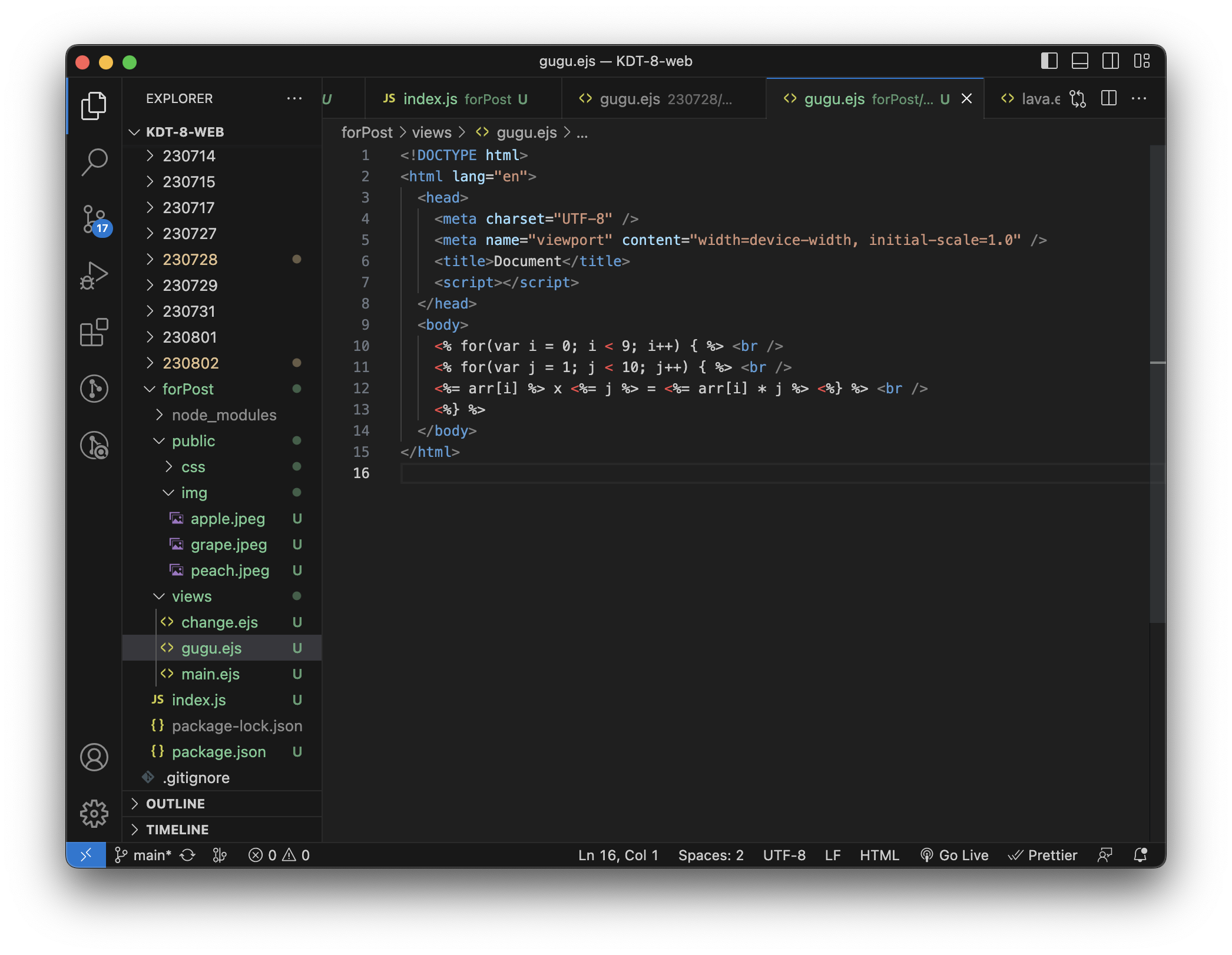This screenshot has width=1232, height=955.
Task: Expand the OUTLINE section
Action: coord(222,804)
